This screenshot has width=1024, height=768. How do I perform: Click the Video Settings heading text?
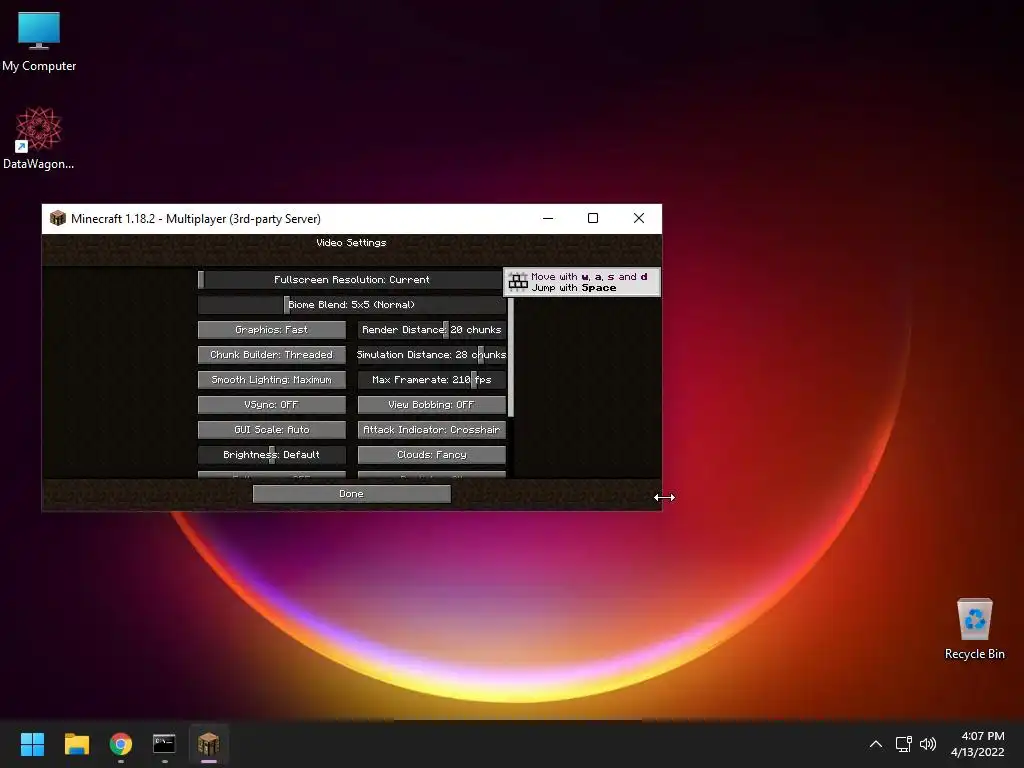(351, 242)
